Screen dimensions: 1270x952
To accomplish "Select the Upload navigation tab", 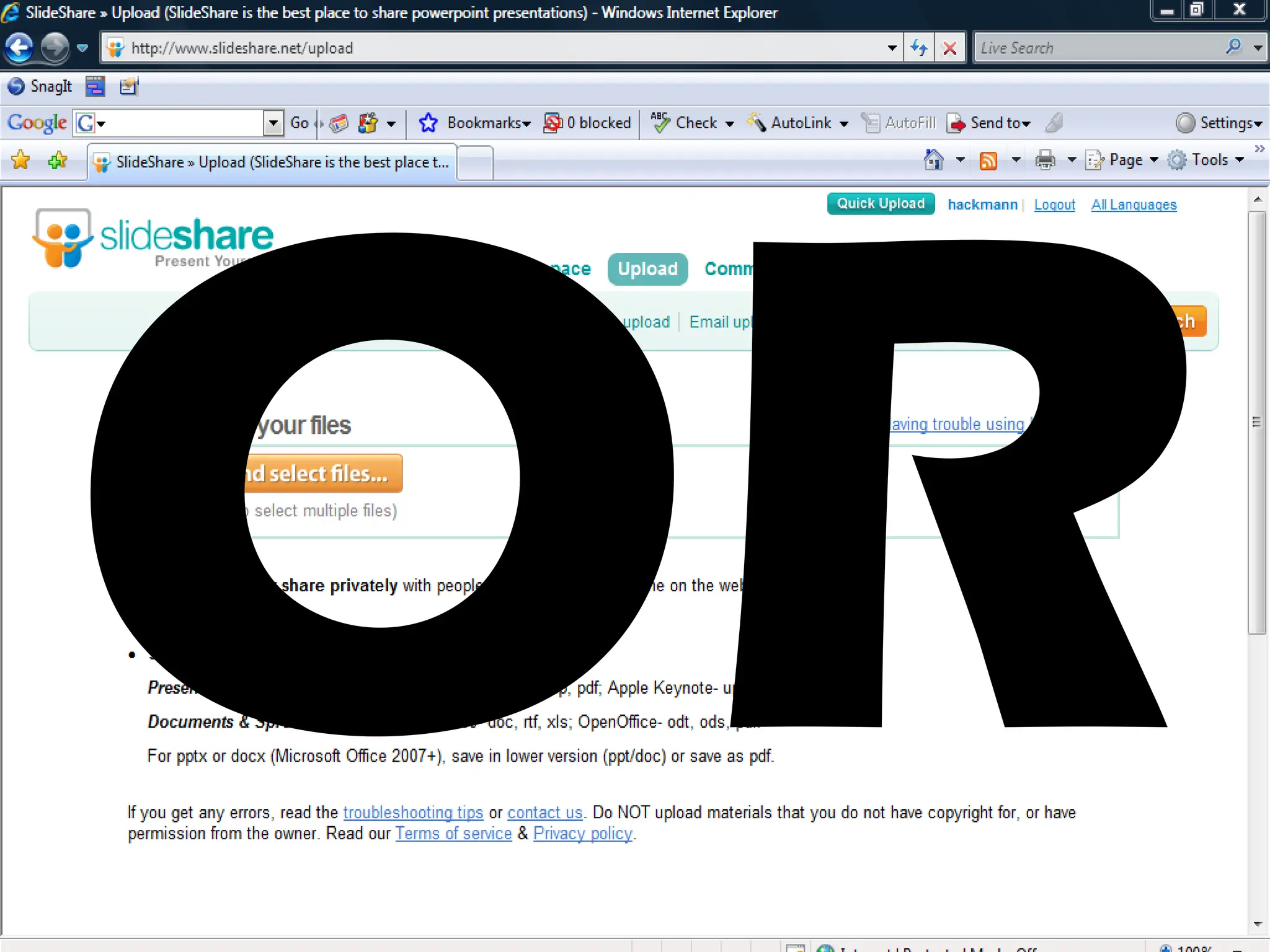I will tap(647, 269).
